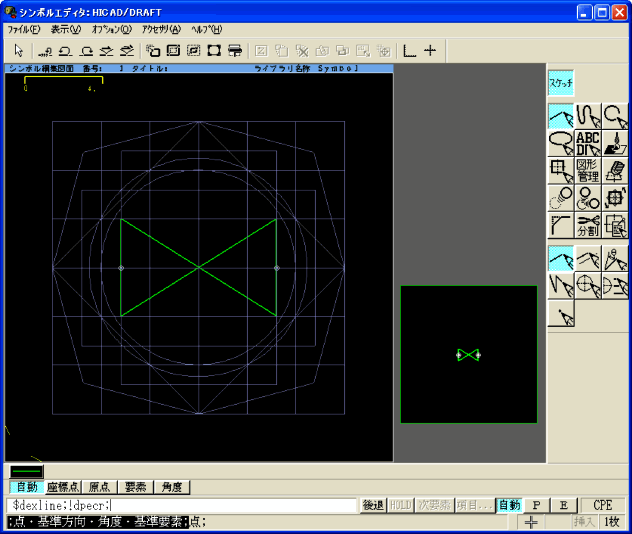This screenshot has width=632, height=534.
Task: Click the CPE button
Action: point(603,506)
